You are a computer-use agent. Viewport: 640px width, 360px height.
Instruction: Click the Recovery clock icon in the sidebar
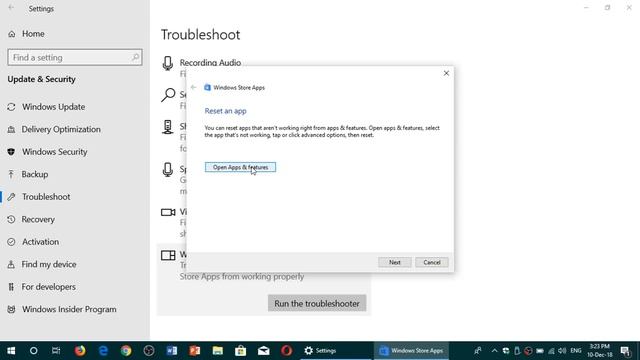pyautogui.click(x=11, y=219)
